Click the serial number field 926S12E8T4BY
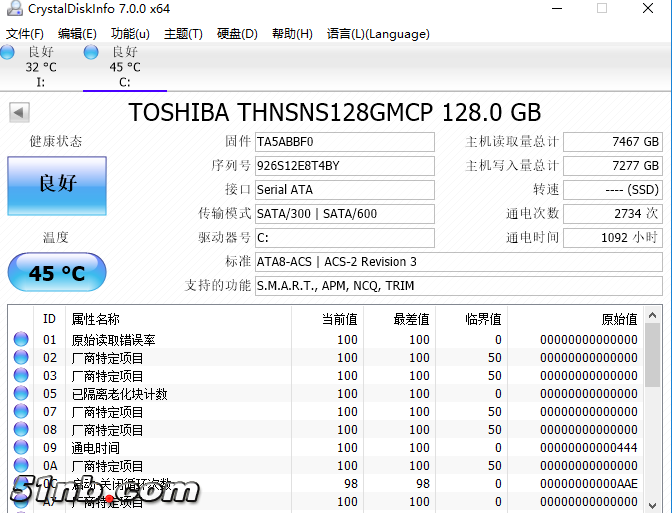 [345, 166]
